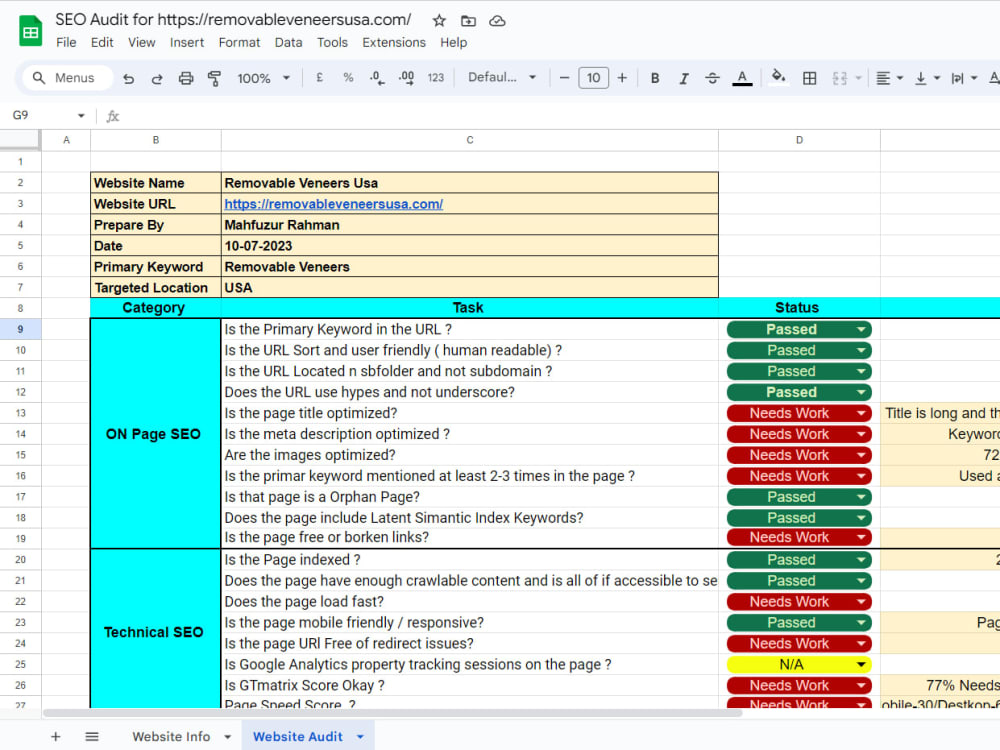Open the Insert menu
1000x750 pixels.
pos(186,43)
